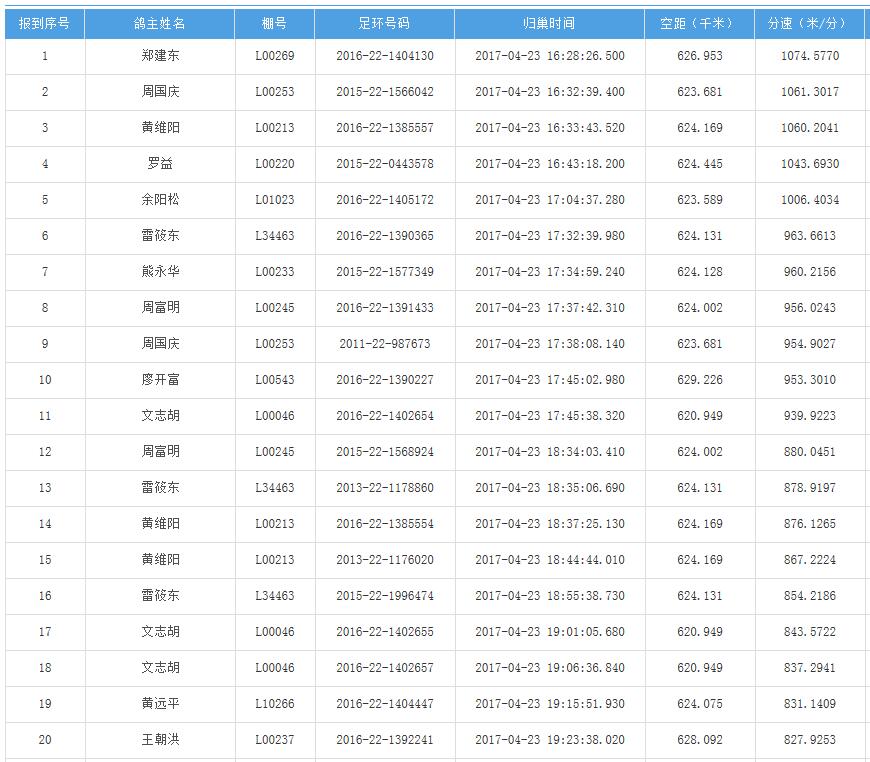Click owner name 罗益
This screenshot has height=762, width=870.
(160, 164)
